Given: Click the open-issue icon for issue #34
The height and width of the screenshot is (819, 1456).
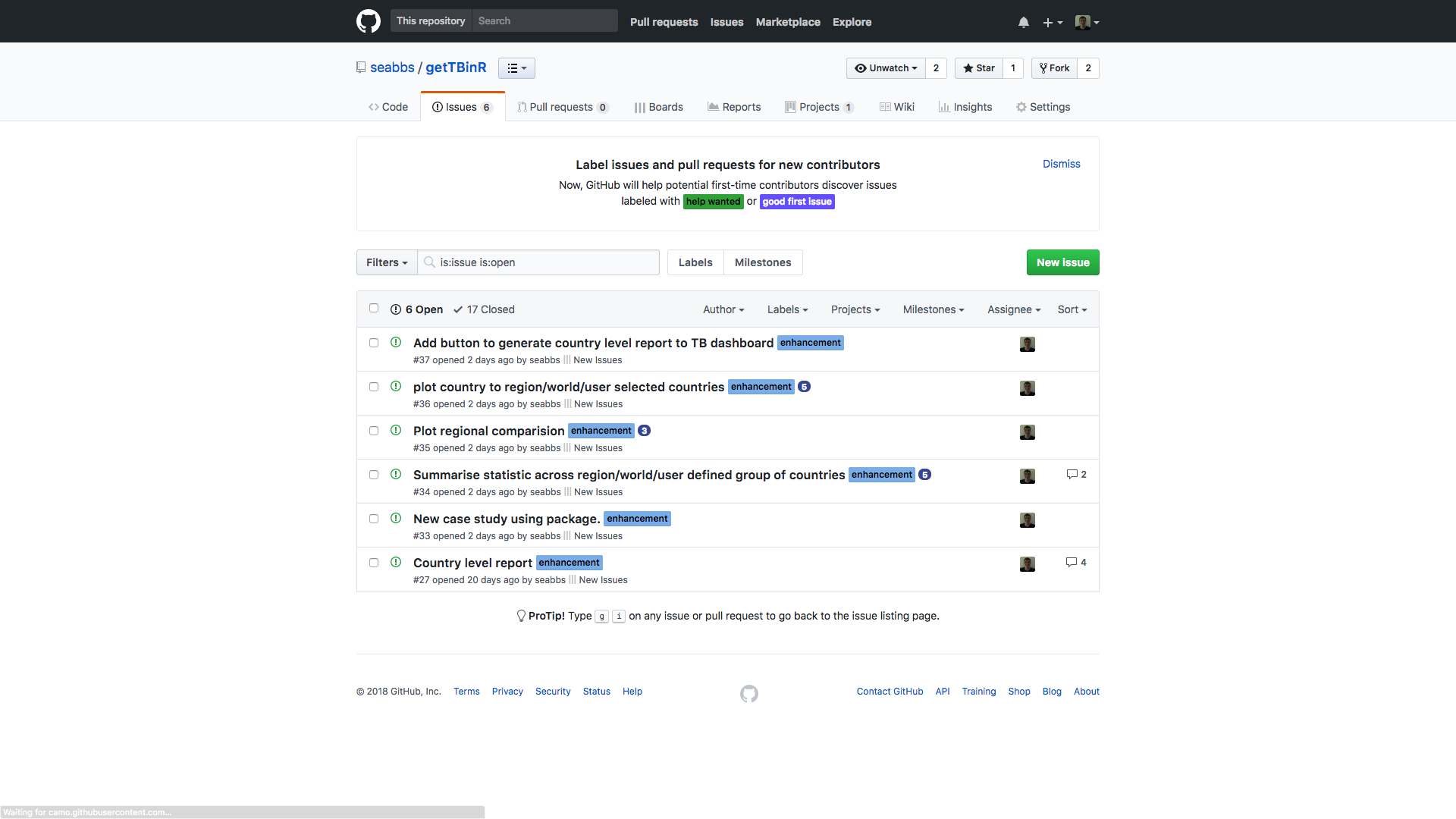Looking at the screenshot, I should pyautogui.click(x=396, y=475).
